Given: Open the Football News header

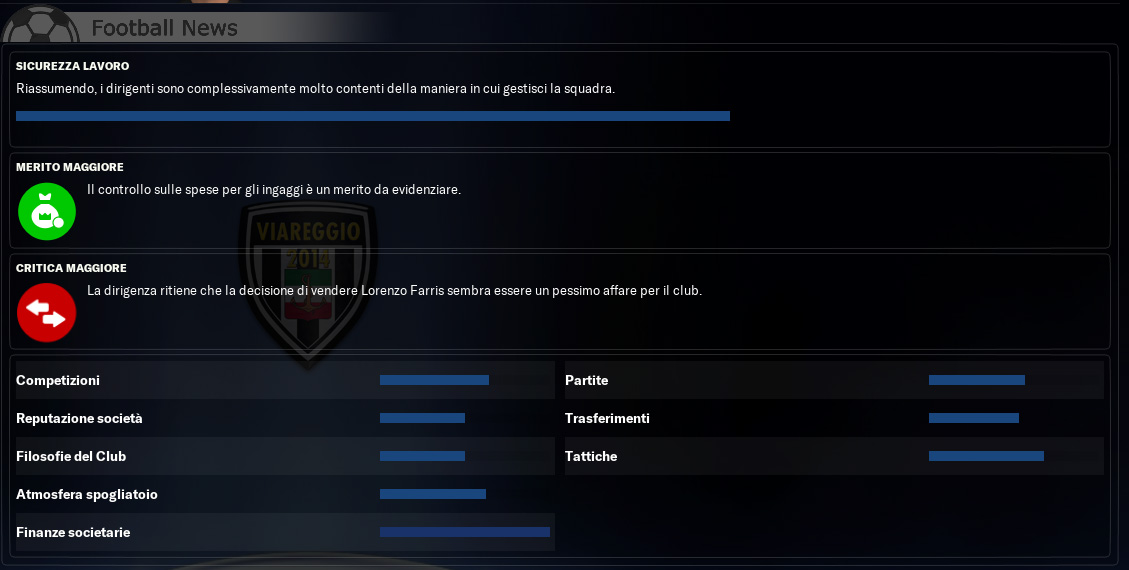Looking at the screenshot, I should tap(164, 27).
